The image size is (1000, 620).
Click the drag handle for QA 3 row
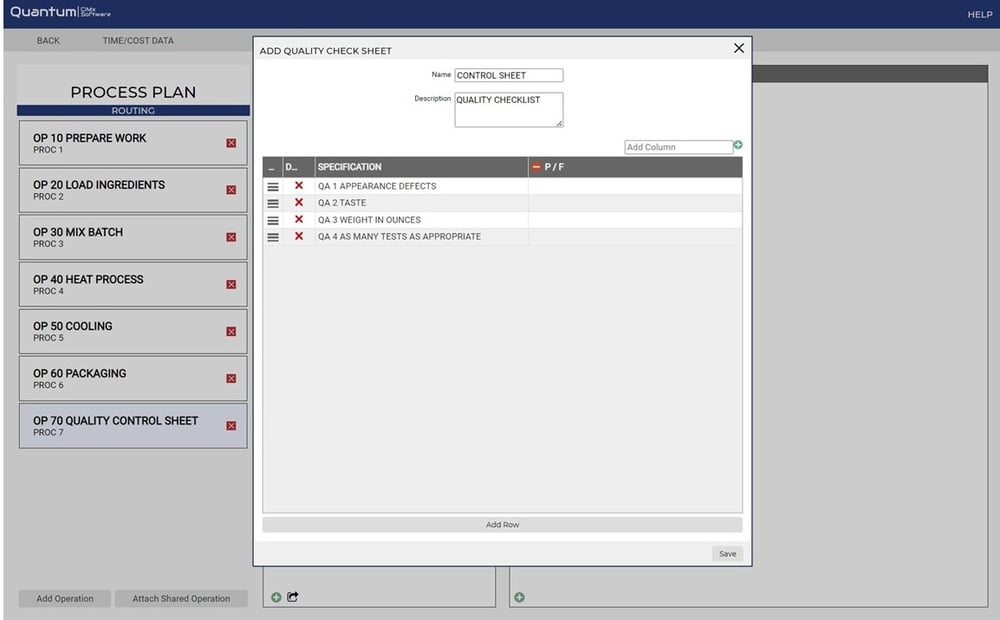[x=273, y=220]
